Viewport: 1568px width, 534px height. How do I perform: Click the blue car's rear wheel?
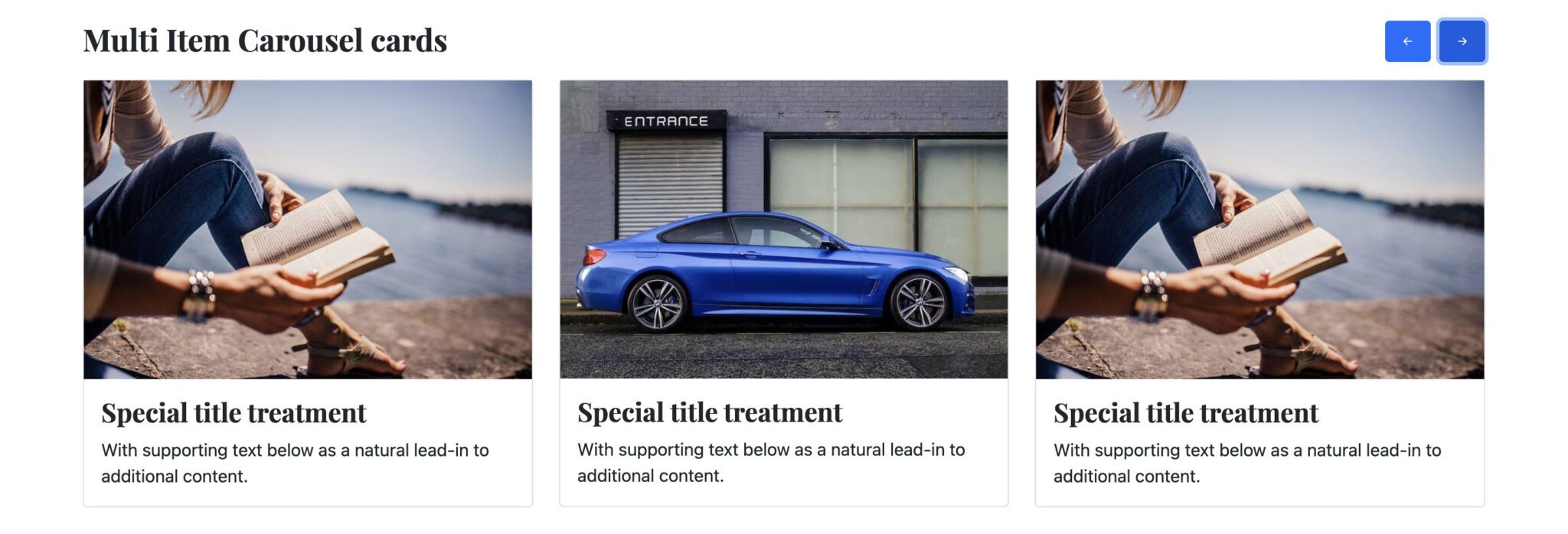click(x=656, y=303)
